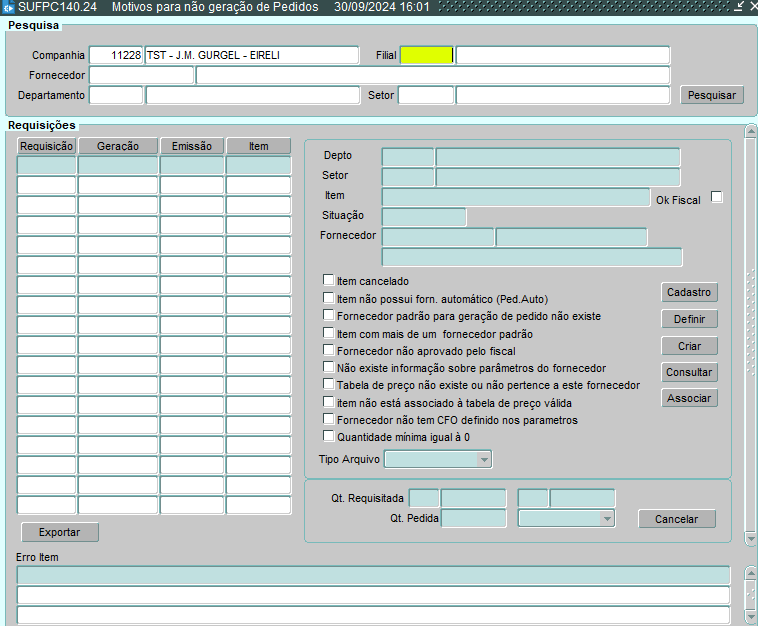Click the yellow Filial code field
This screenshot has height=626, width=758.
(426, 55)
